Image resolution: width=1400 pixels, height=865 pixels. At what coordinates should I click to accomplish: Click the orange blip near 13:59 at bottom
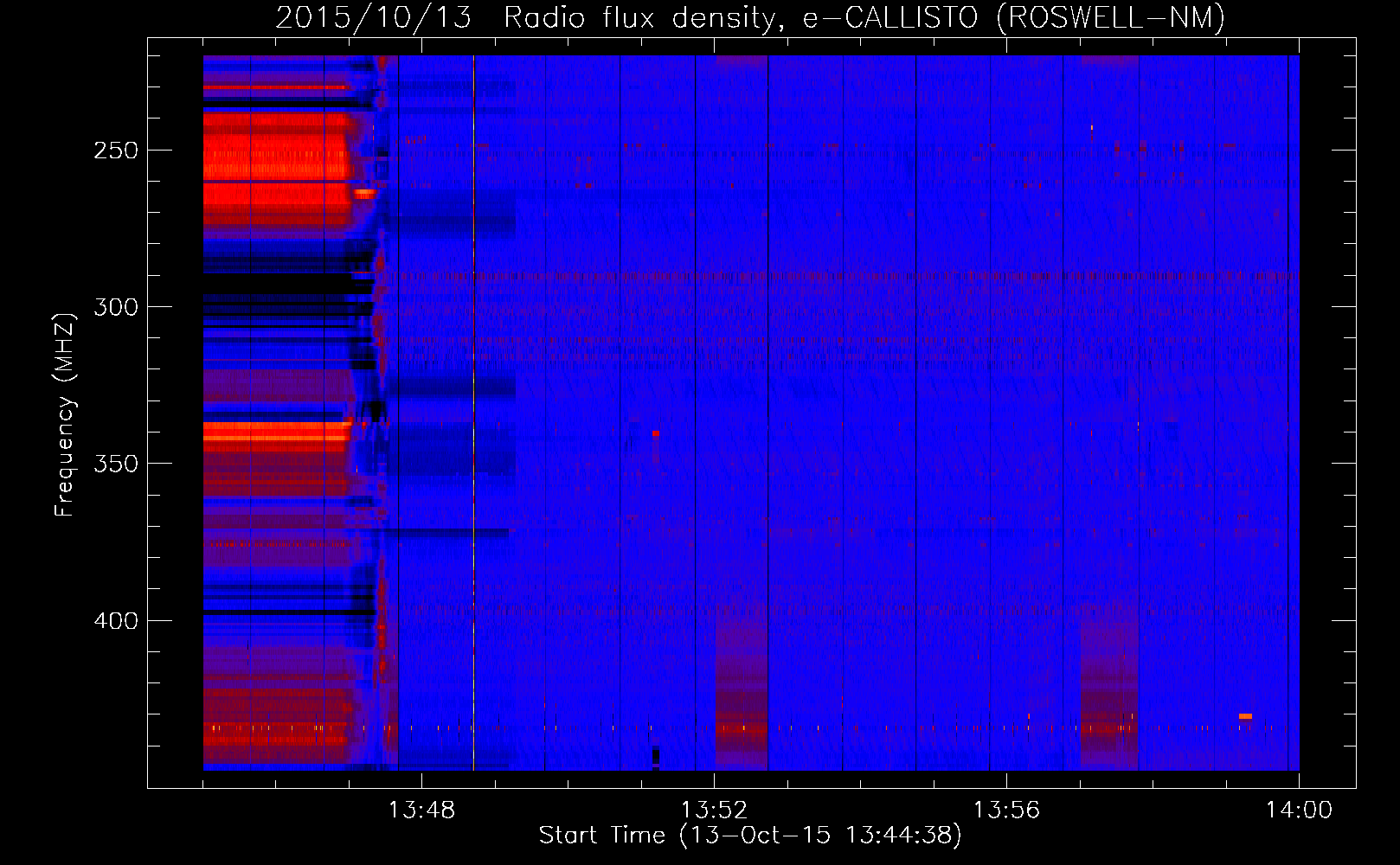pos(1245,716)
